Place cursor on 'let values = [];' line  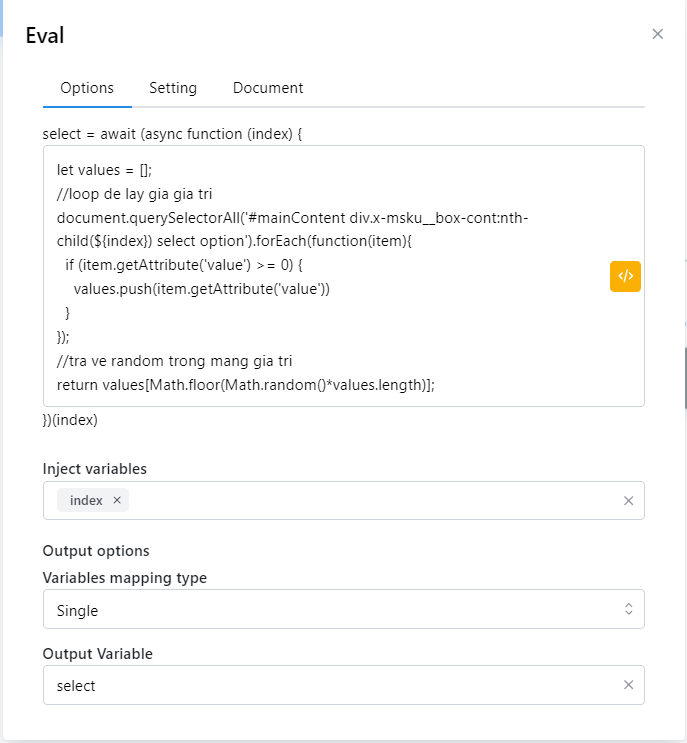pos(105,170)
